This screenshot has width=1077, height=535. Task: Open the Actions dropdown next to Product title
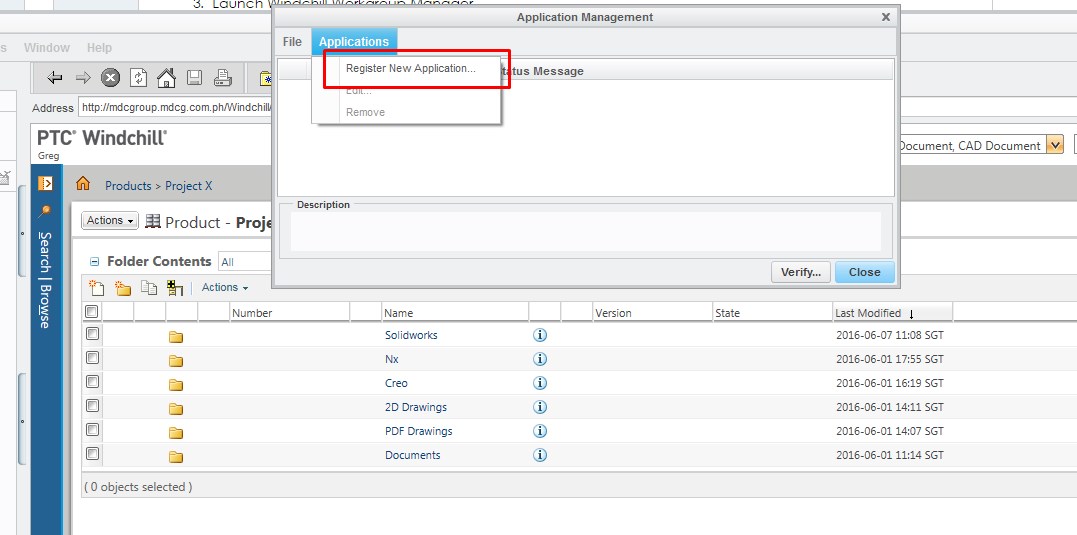pos(110,220)
